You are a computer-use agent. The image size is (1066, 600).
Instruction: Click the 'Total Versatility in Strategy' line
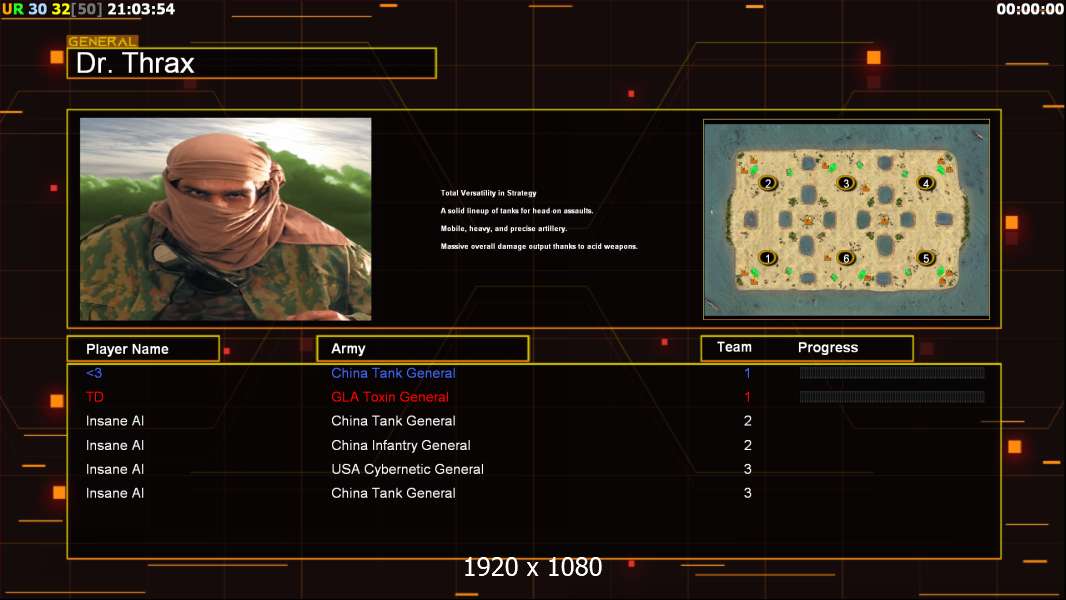tap(488, 193)
